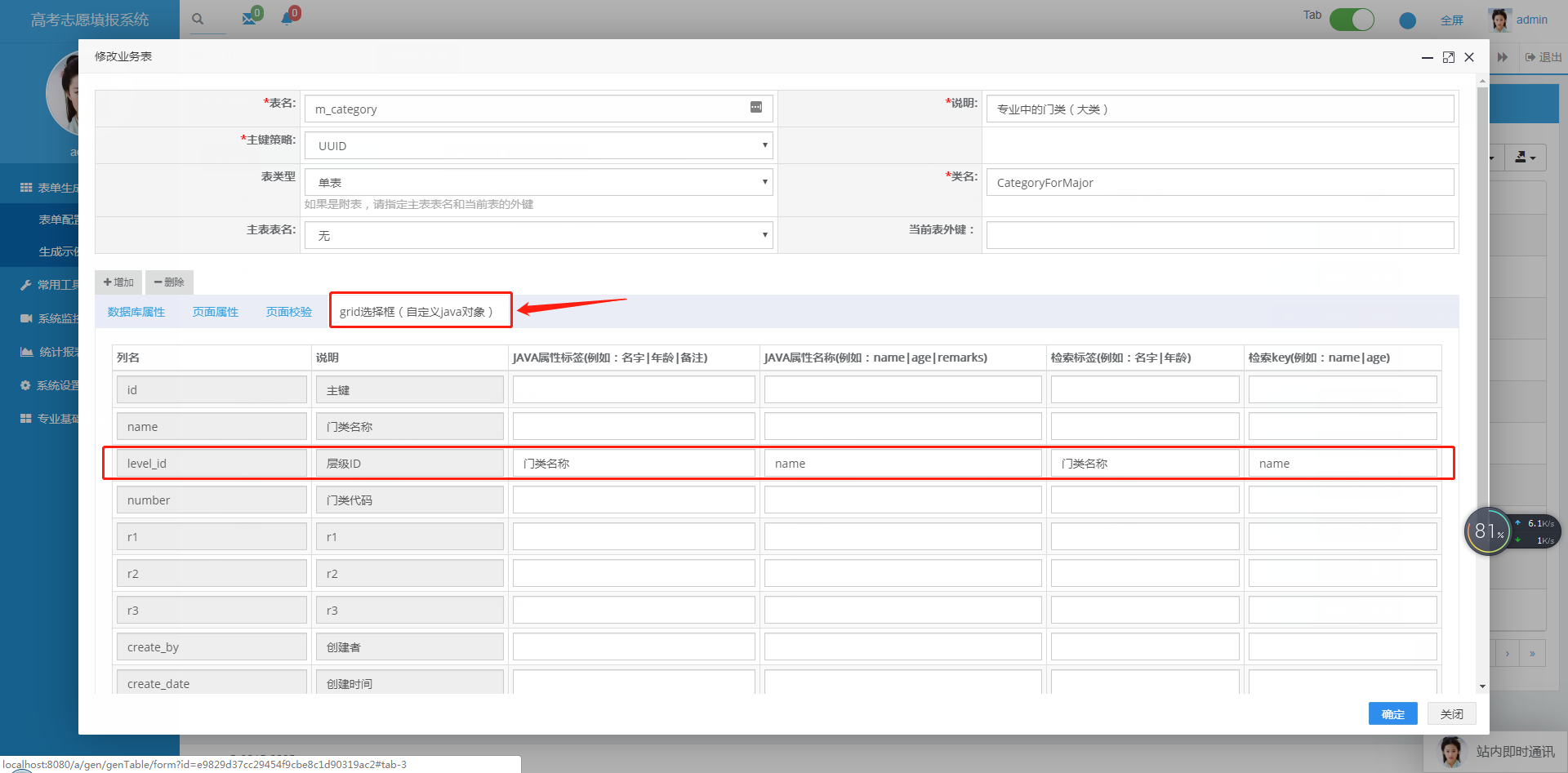This screenshot has width=1568, height=773.
Task: Click the table picker icon in 表名 field
Action: [756, 108]
